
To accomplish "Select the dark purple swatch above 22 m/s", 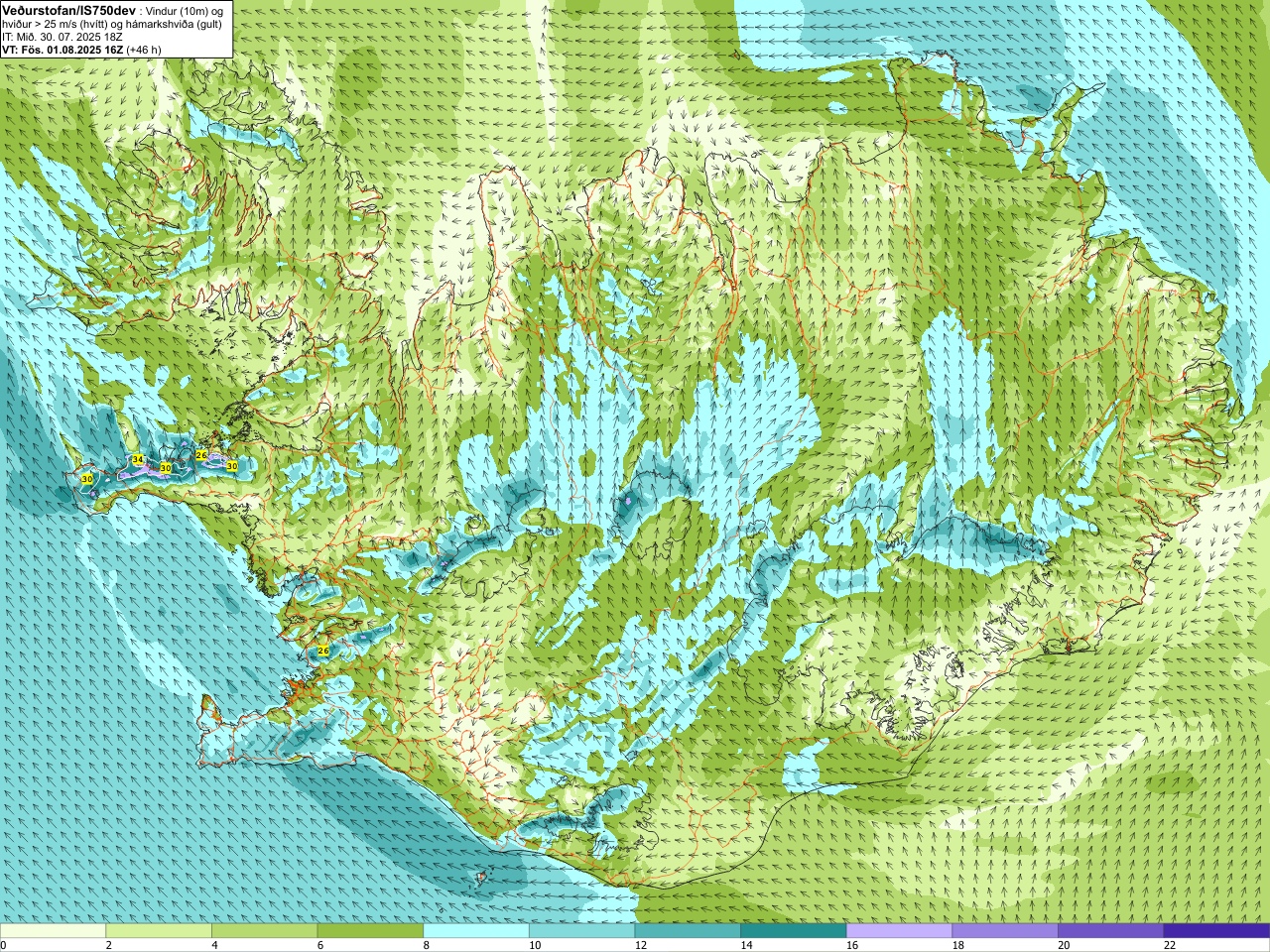I will click(1216, 931).
